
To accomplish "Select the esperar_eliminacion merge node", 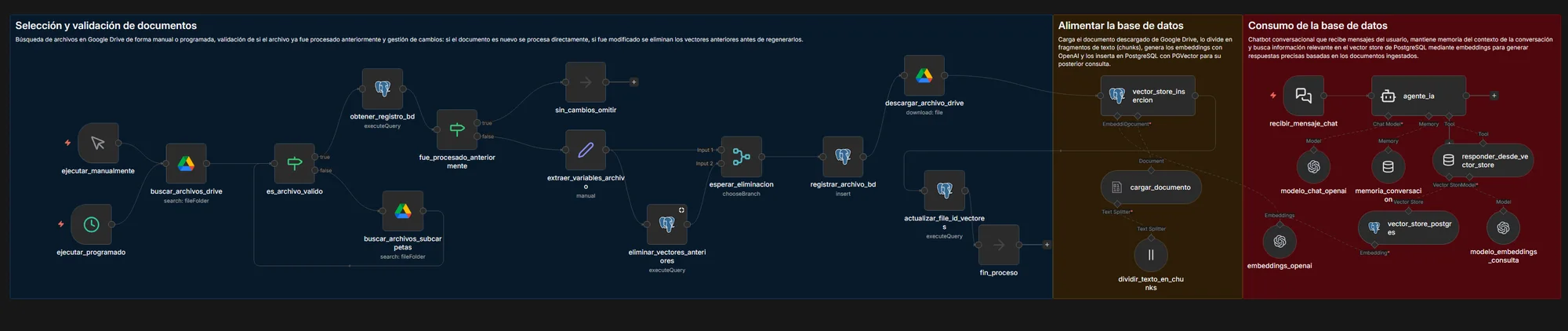I will [742, 157].
